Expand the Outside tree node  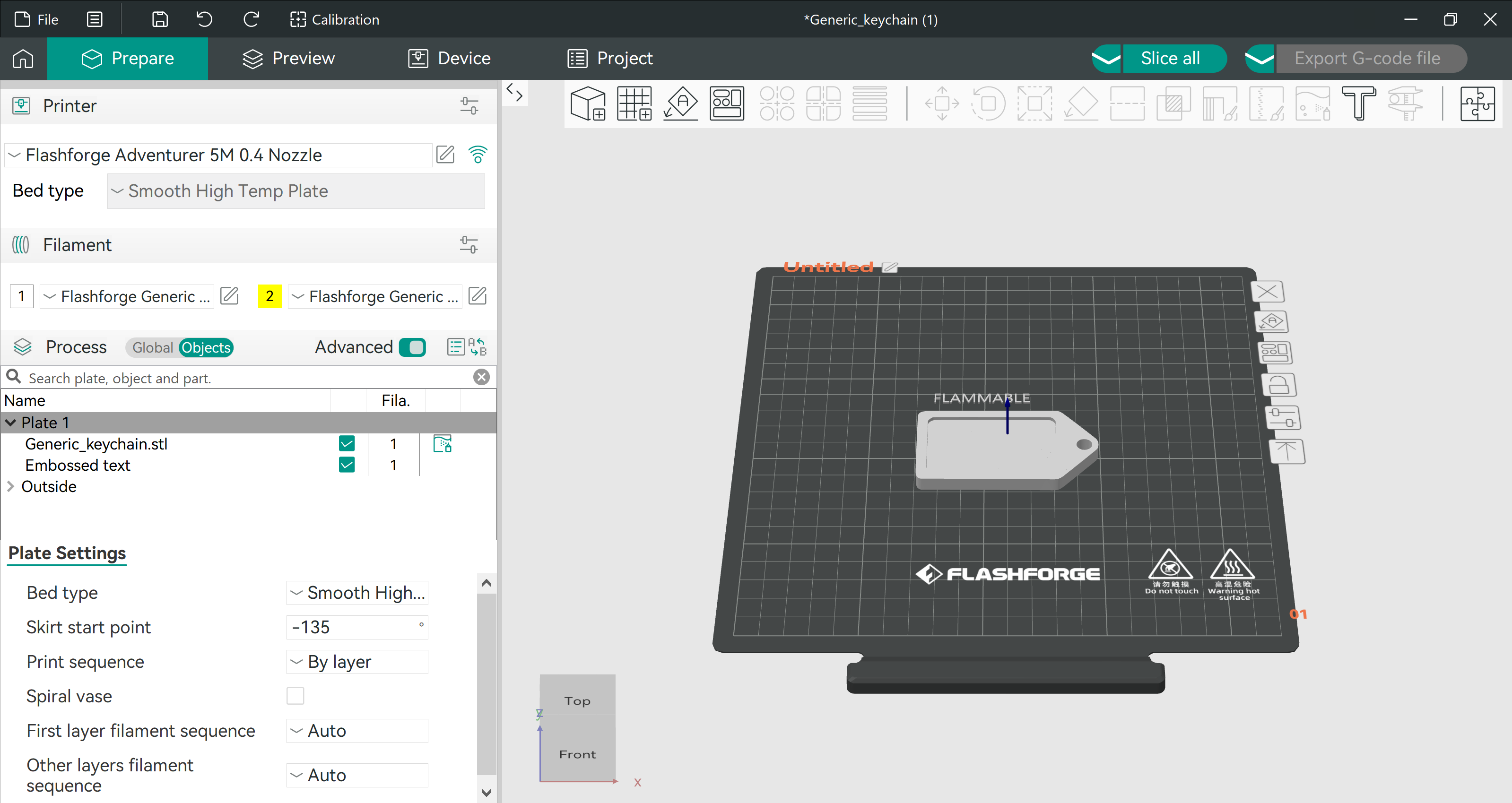[x=10, y=486]
